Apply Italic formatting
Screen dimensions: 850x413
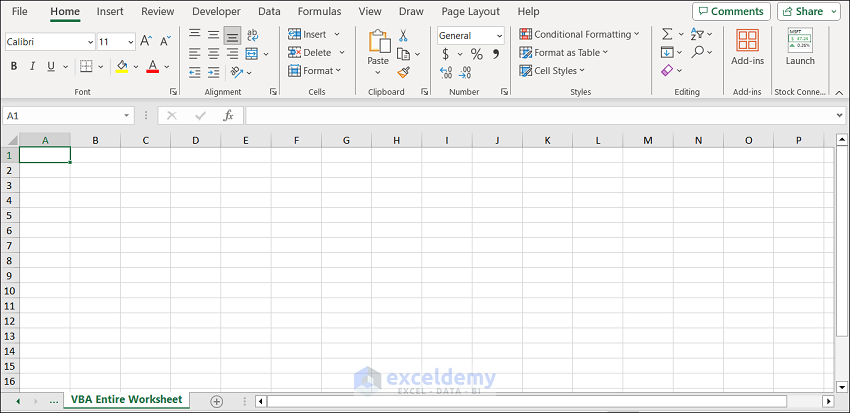click(x=32, y=66)
